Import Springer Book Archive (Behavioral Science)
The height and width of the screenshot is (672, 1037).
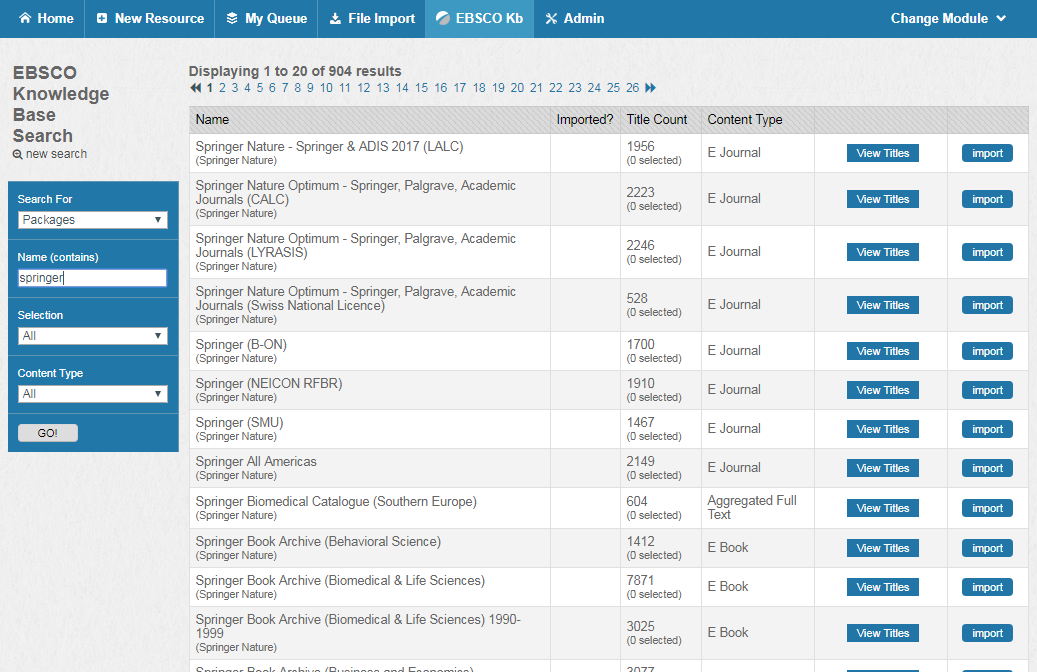[987, 548]
